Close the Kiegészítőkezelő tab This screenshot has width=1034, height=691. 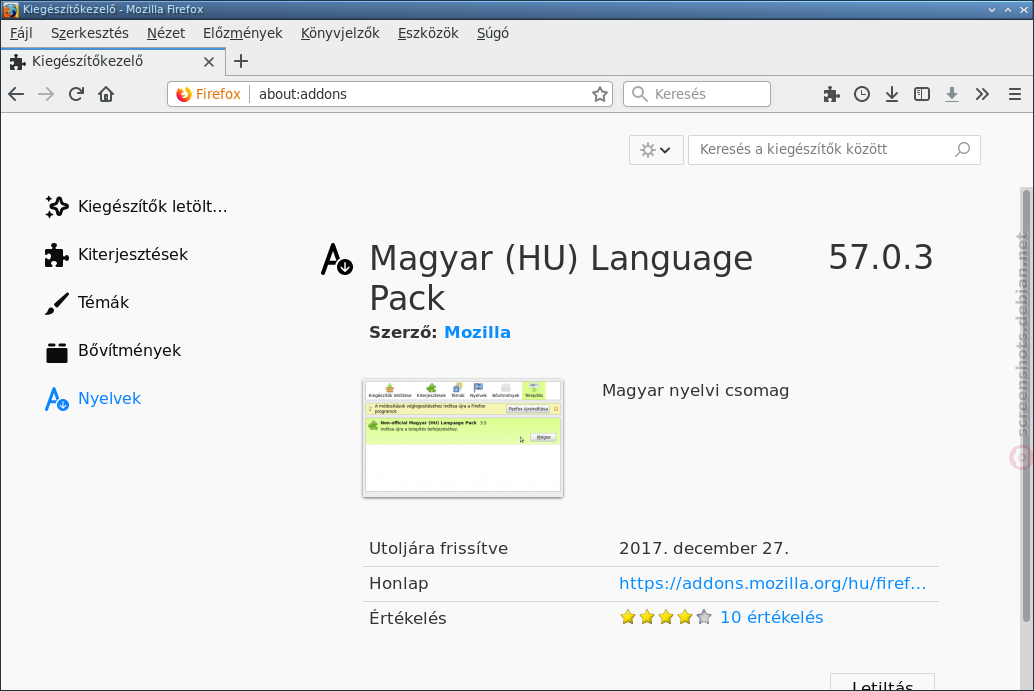[209, 62]
